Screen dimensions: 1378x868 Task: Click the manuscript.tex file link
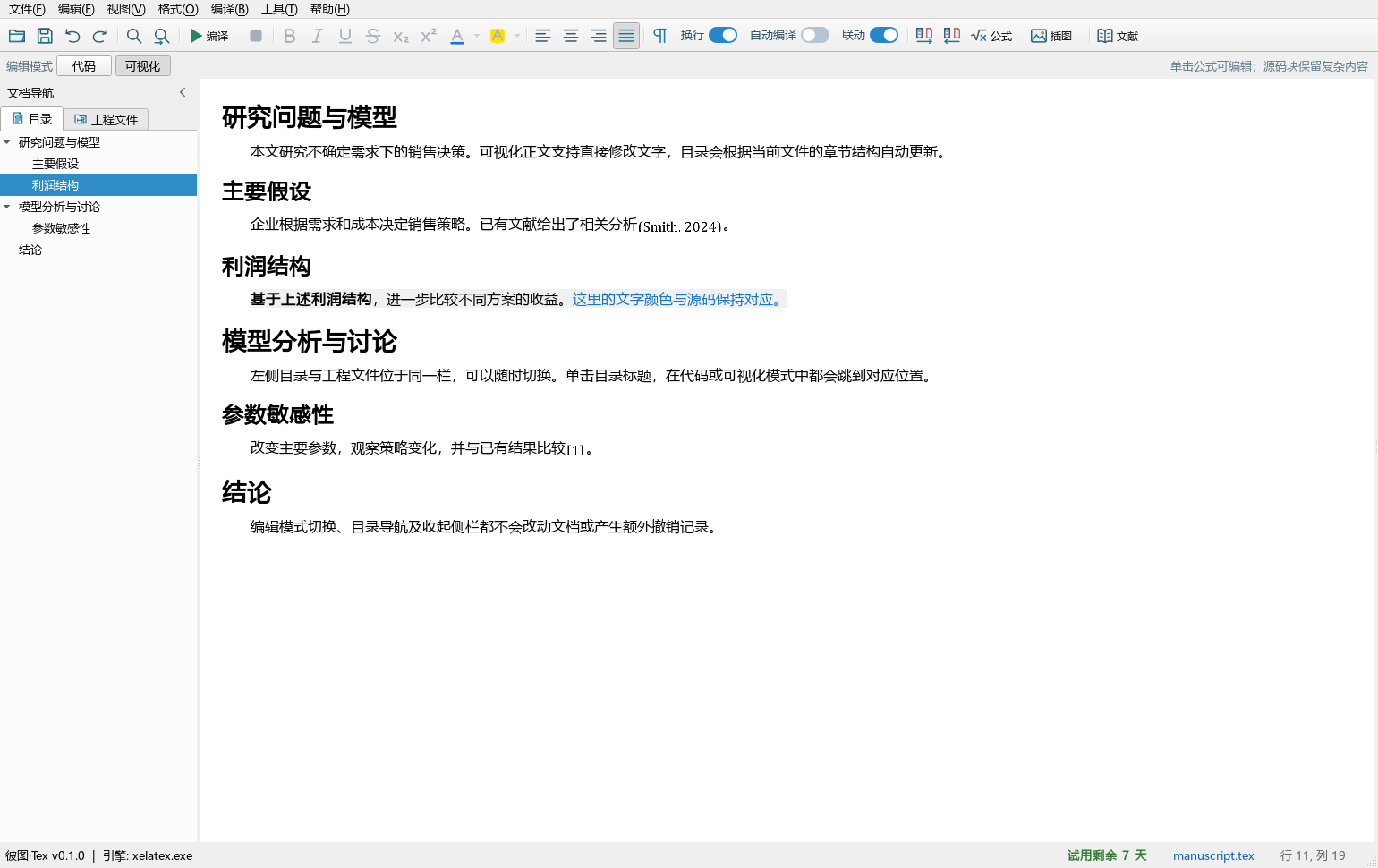1213,855
